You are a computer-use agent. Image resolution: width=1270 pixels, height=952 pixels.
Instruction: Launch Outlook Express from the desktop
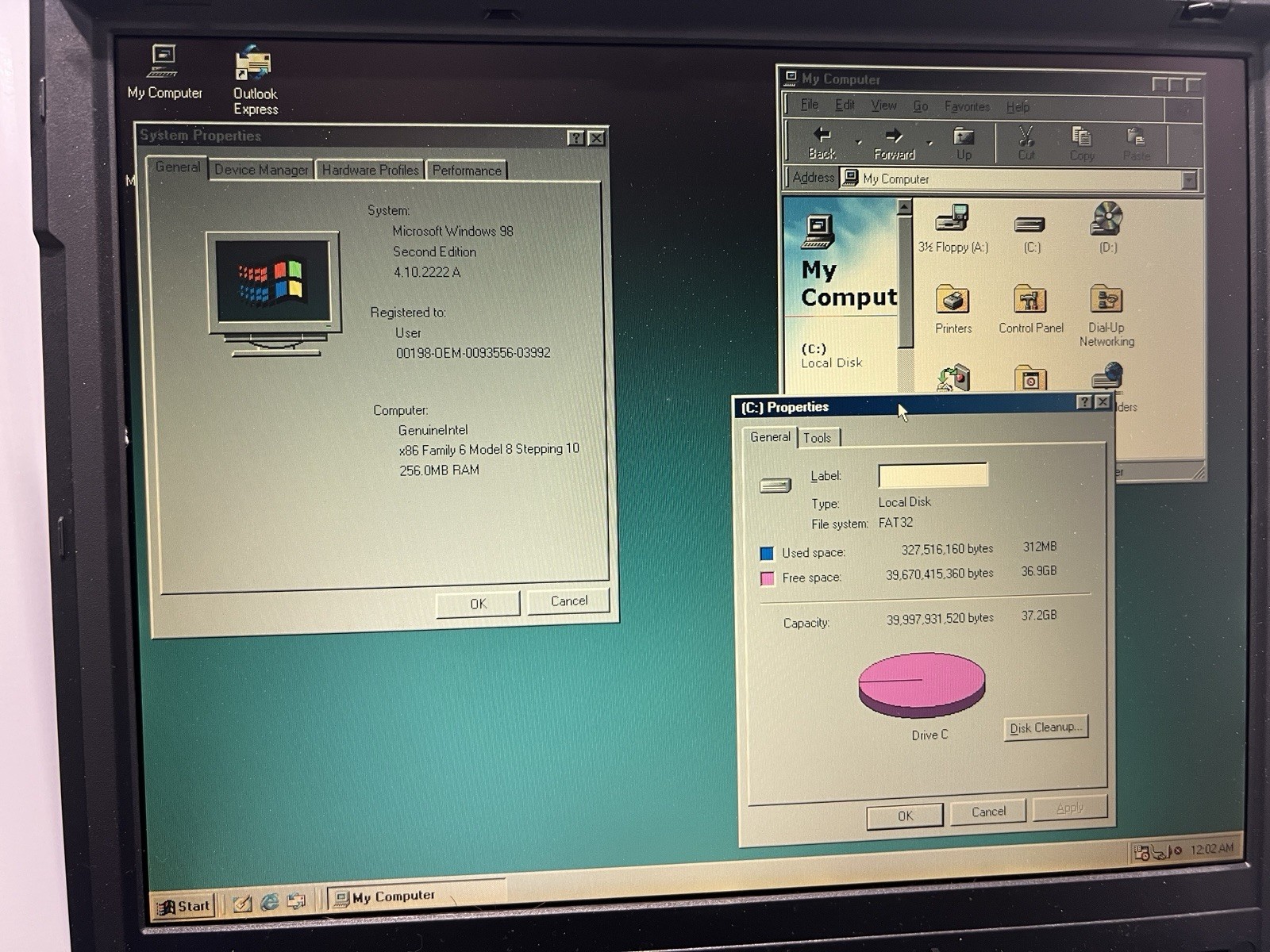[x=255, y=81]
